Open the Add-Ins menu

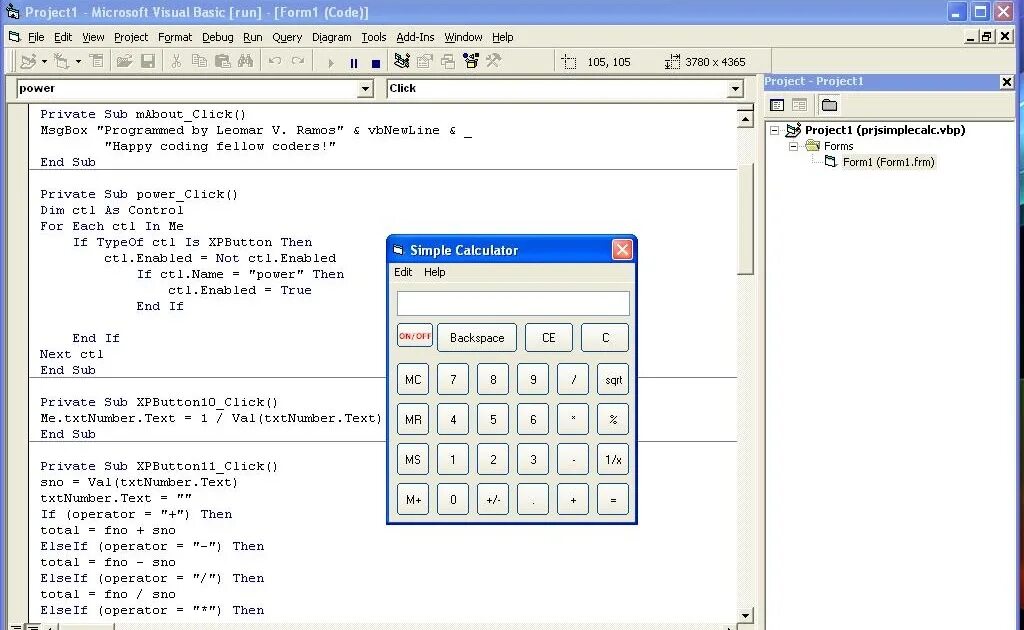coord(415,37)
